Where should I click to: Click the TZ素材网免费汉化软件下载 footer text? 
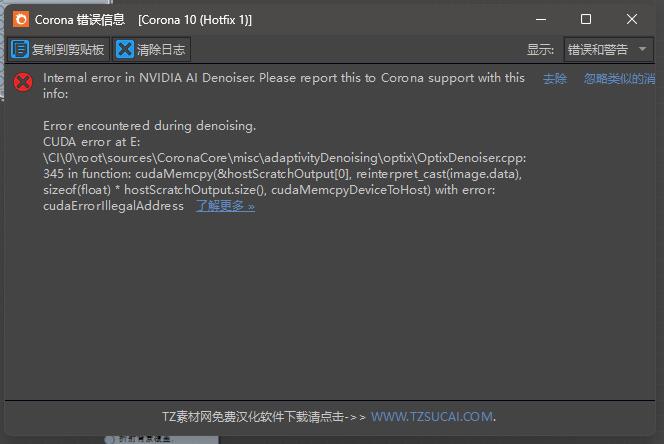253,417
